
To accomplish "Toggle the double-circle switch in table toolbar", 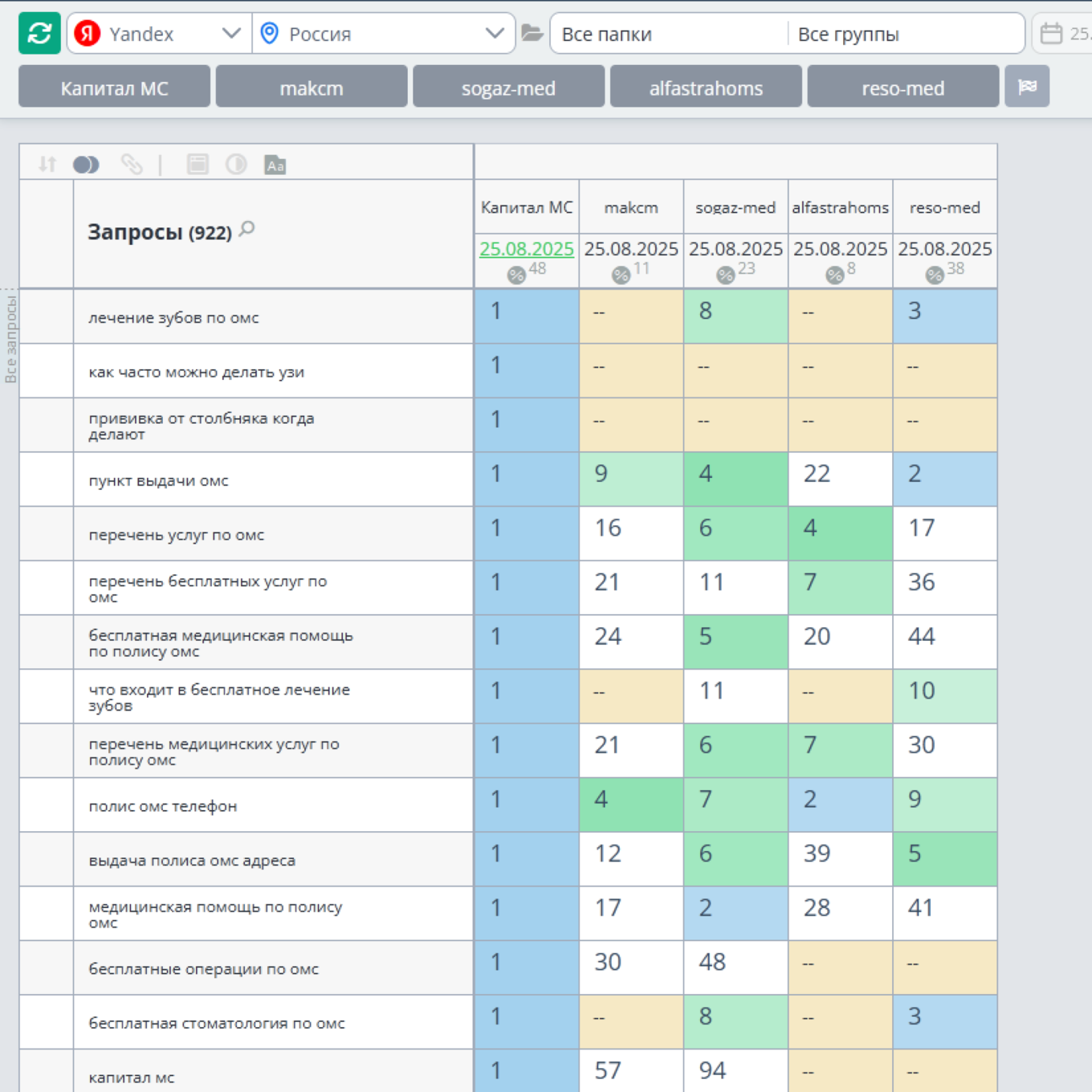I will [86, 165].
